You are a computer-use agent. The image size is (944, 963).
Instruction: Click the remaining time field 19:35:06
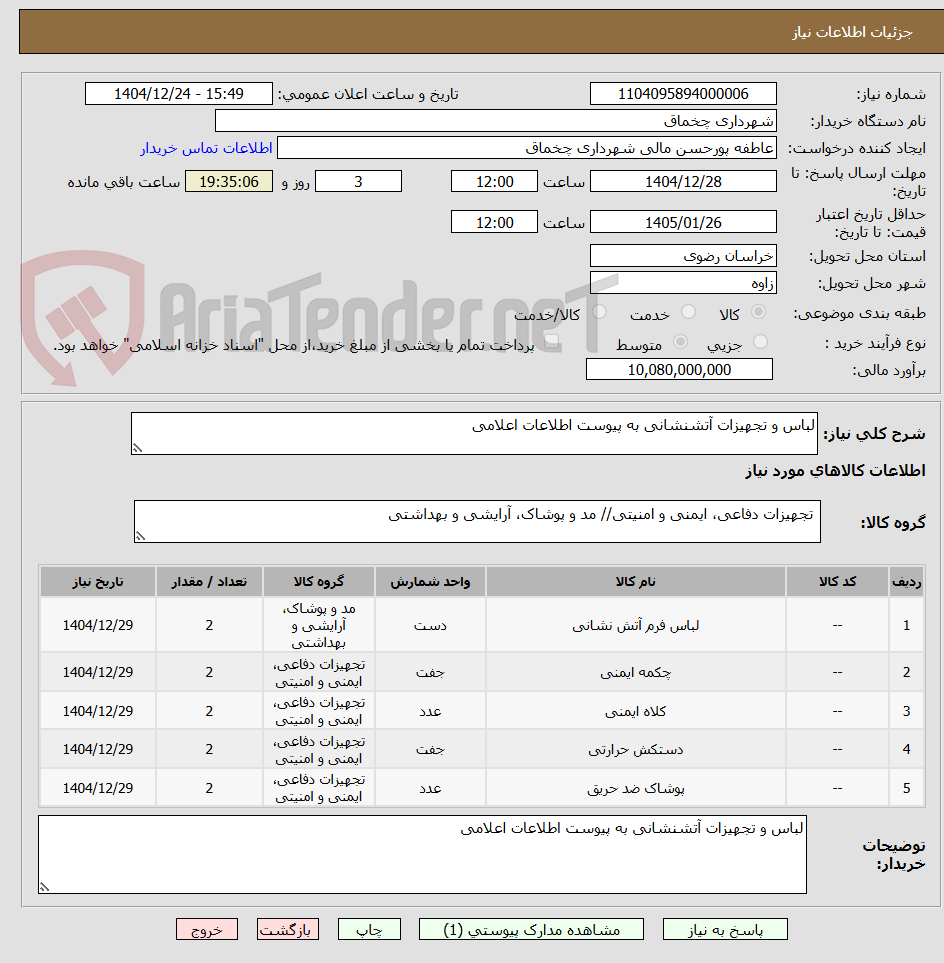point(229,182)
